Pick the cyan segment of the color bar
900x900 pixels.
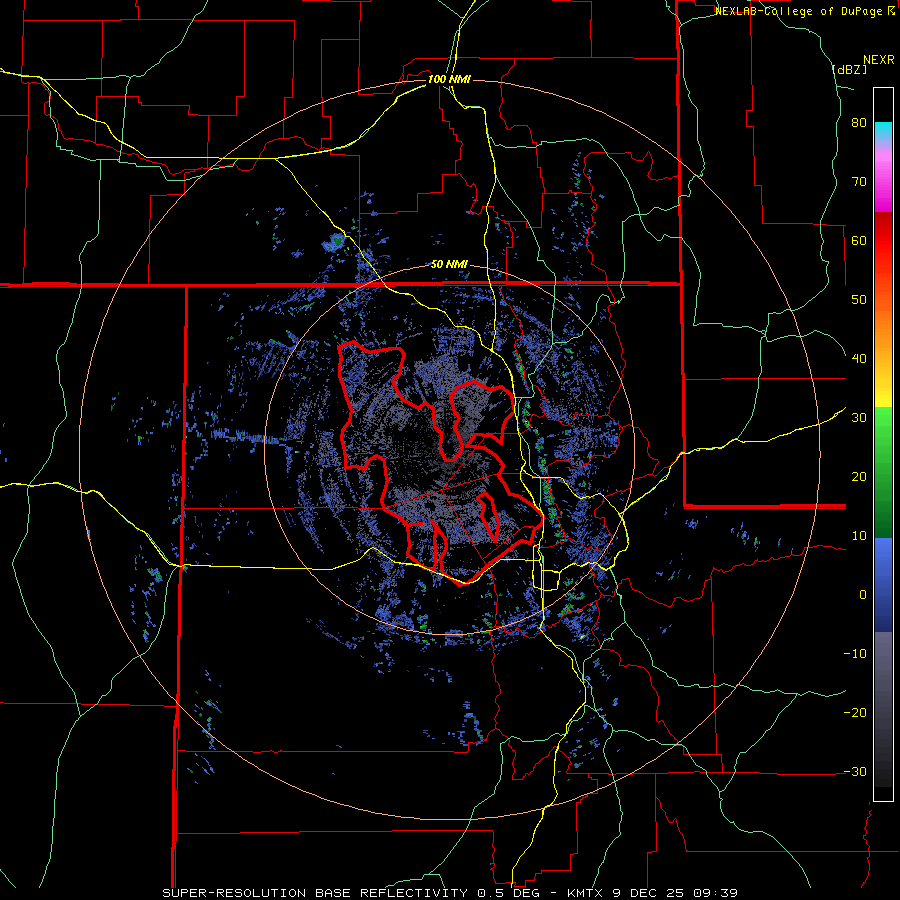pyautogui.click(x=883, y=131)
